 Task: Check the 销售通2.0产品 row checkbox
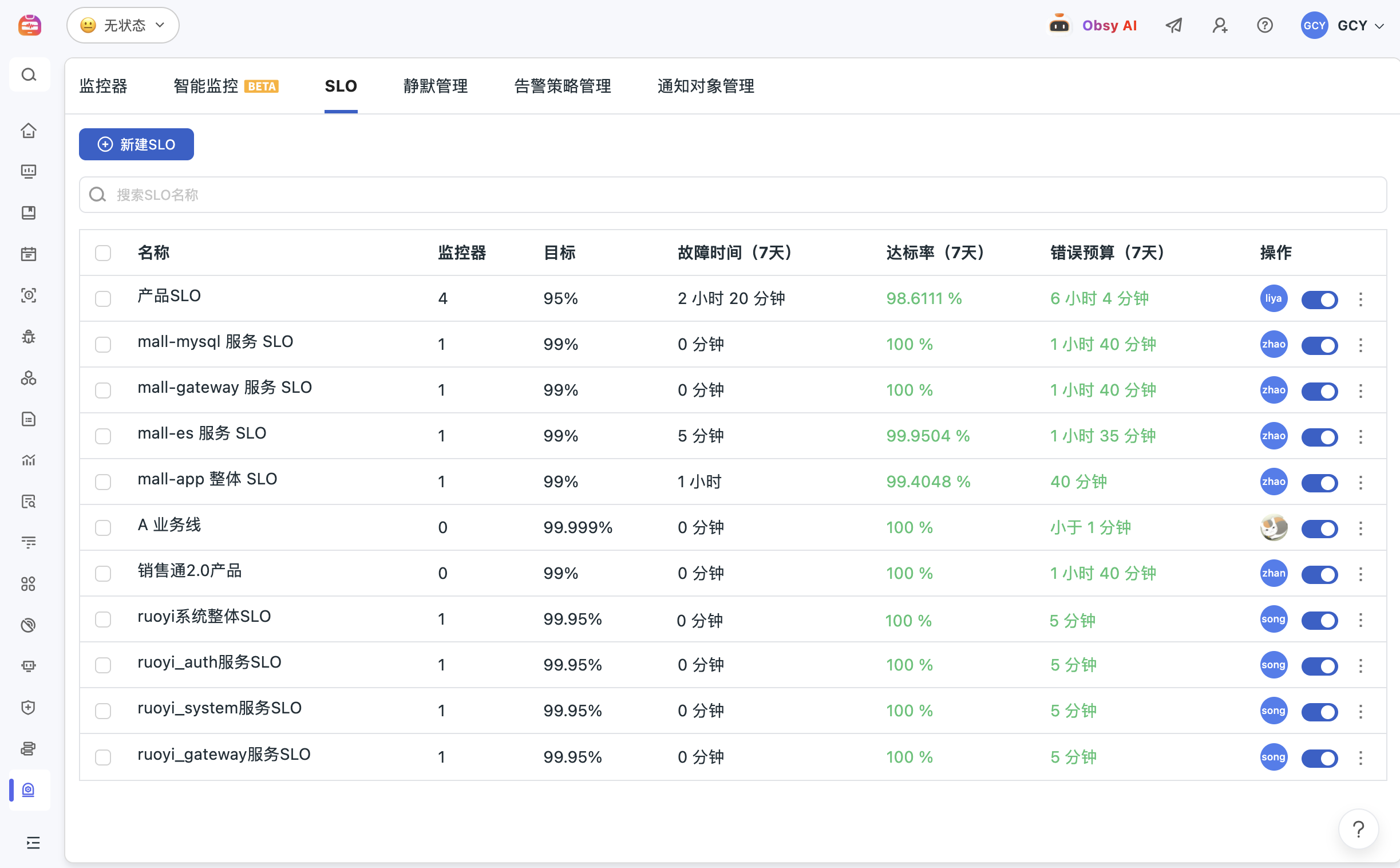[x=102, y=574]
